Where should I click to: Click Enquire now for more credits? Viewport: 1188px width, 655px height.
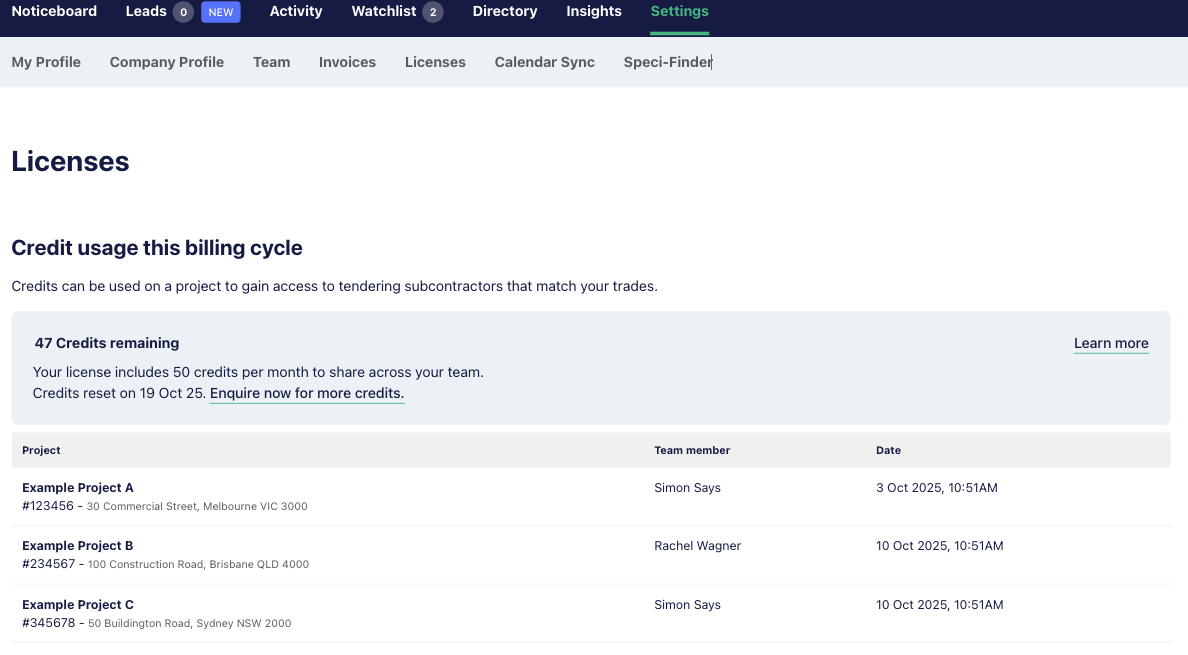[x=307, y=393]
